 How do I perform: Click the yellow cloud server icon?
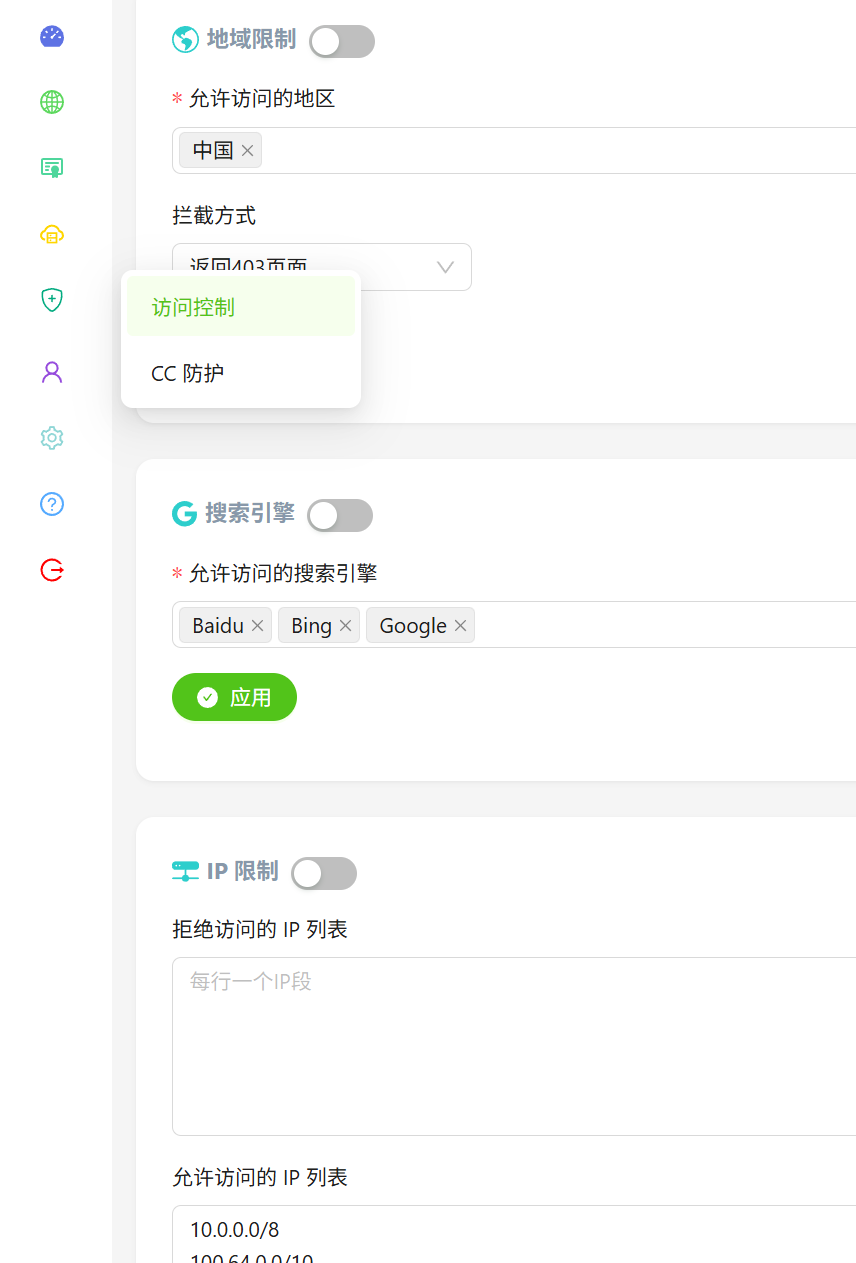(x=51, y=234)
